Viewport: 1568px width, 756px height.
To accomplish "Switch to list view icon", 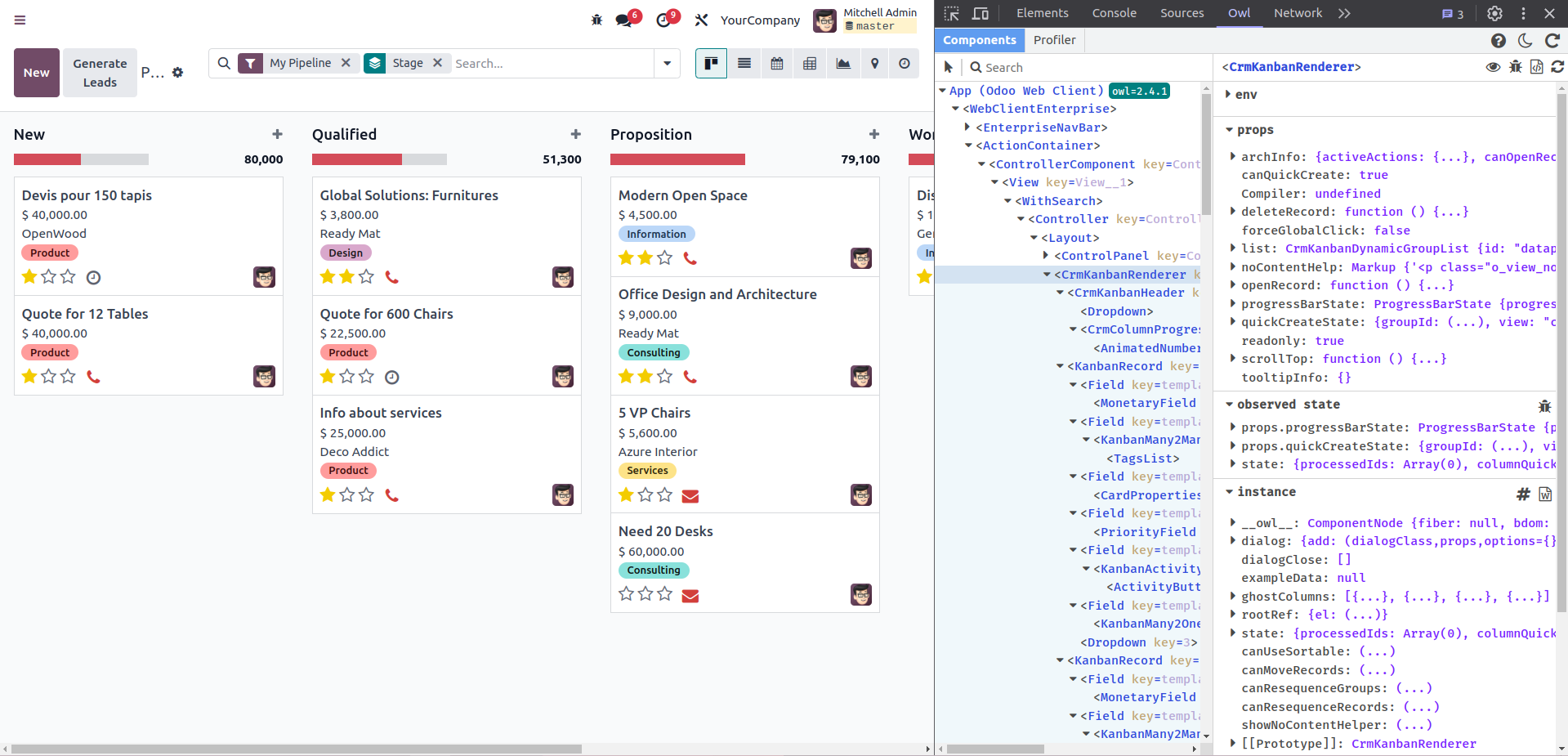I will coord(744,64).
